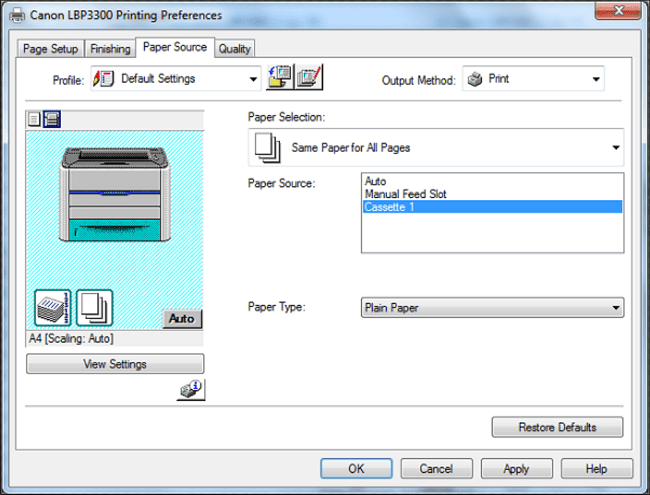Viewport: 650px width, 495px height.
Task: Click the Restore Defaults button
Action: 557,427
